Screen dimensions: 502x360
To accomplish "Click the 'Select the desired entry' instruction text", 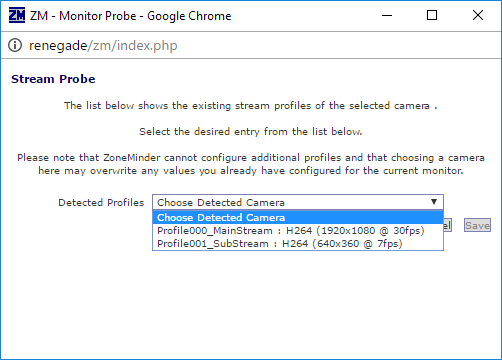I will 251,132.
